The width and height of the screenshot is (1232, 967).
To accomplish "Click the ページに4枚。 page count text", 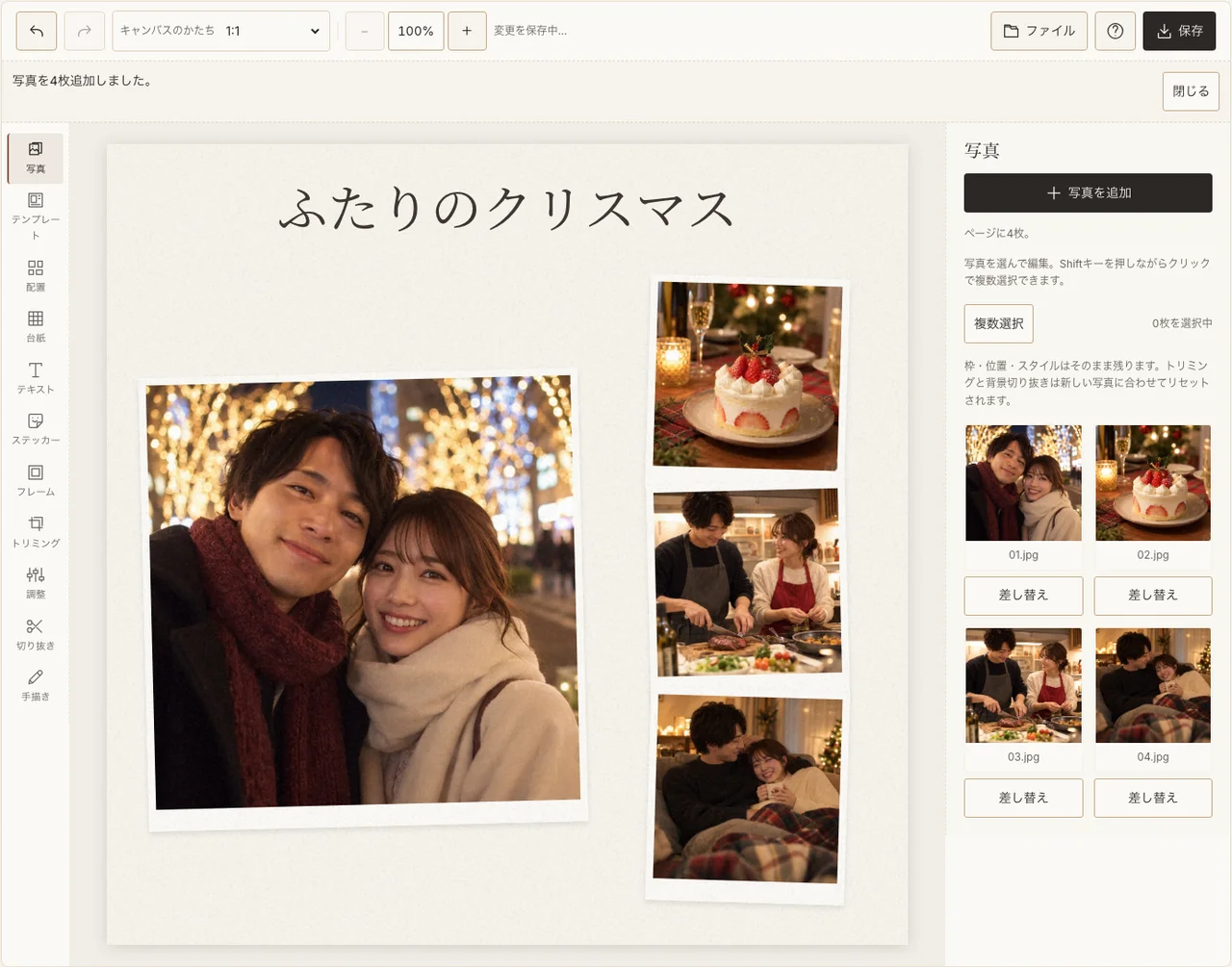I will click(x=997, y=233).
